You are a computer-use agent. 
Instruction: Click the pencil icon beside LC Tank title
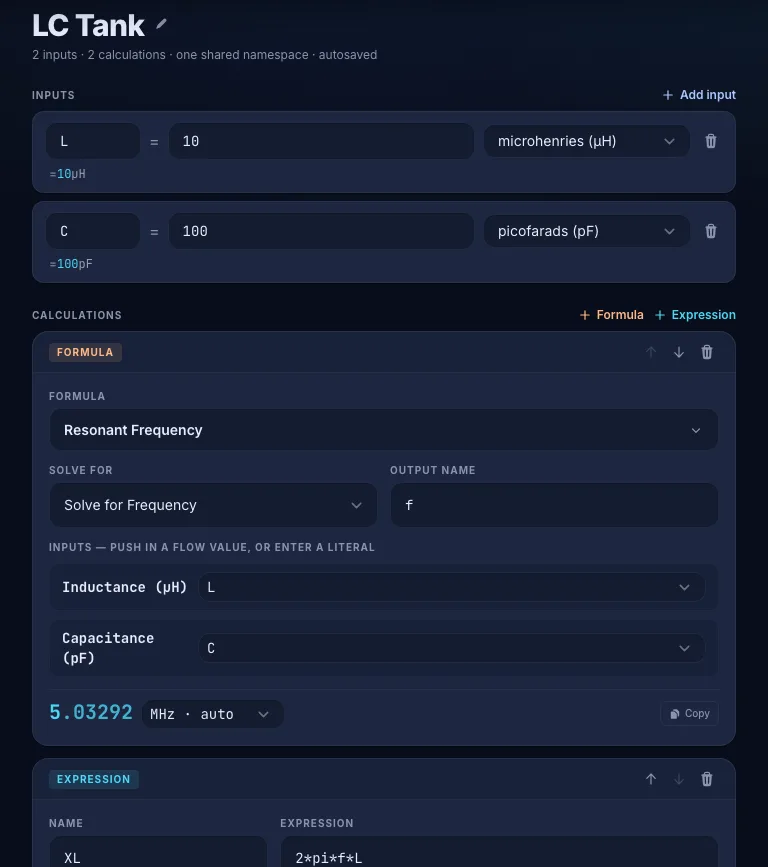(161, 24)
